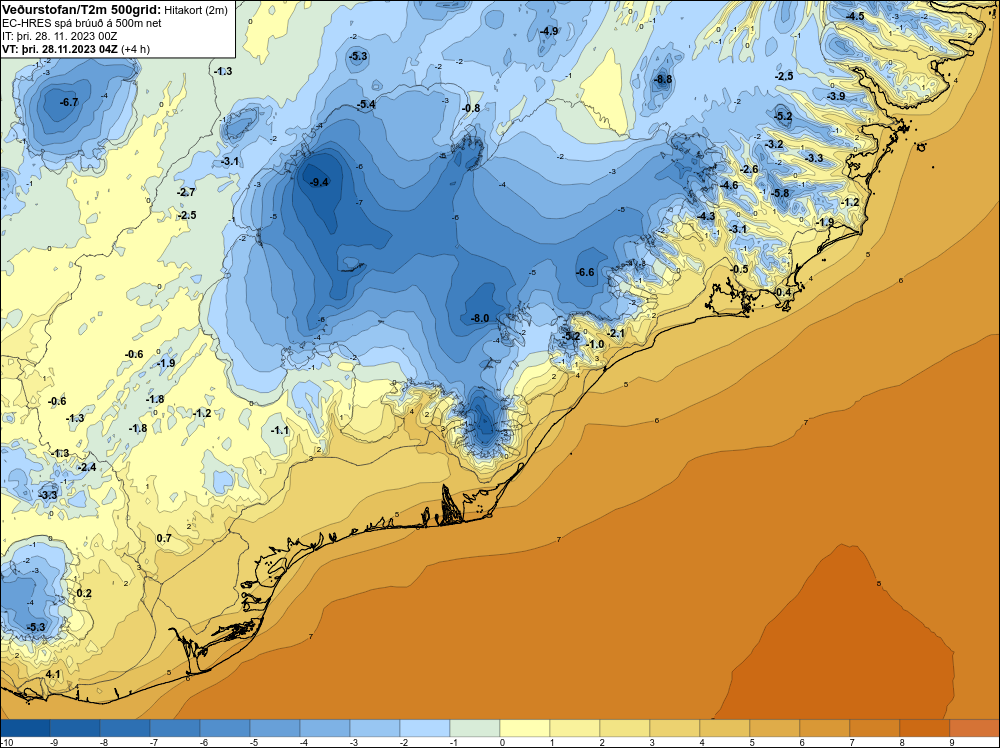Viewport: 1000px width, 748px height.
Task: Click the -3.9 temperature label
Action: (x=836, y=96)
